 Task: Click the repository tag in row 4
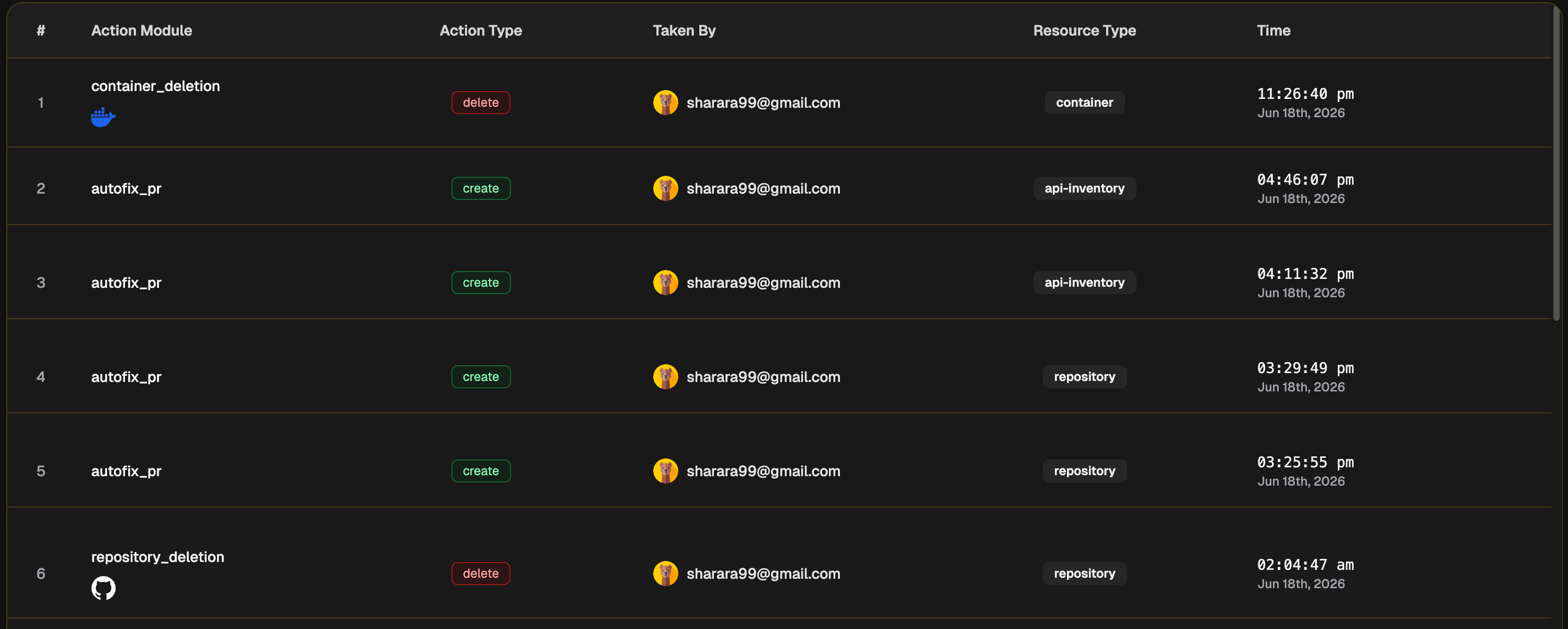(x=1084, y=377)
